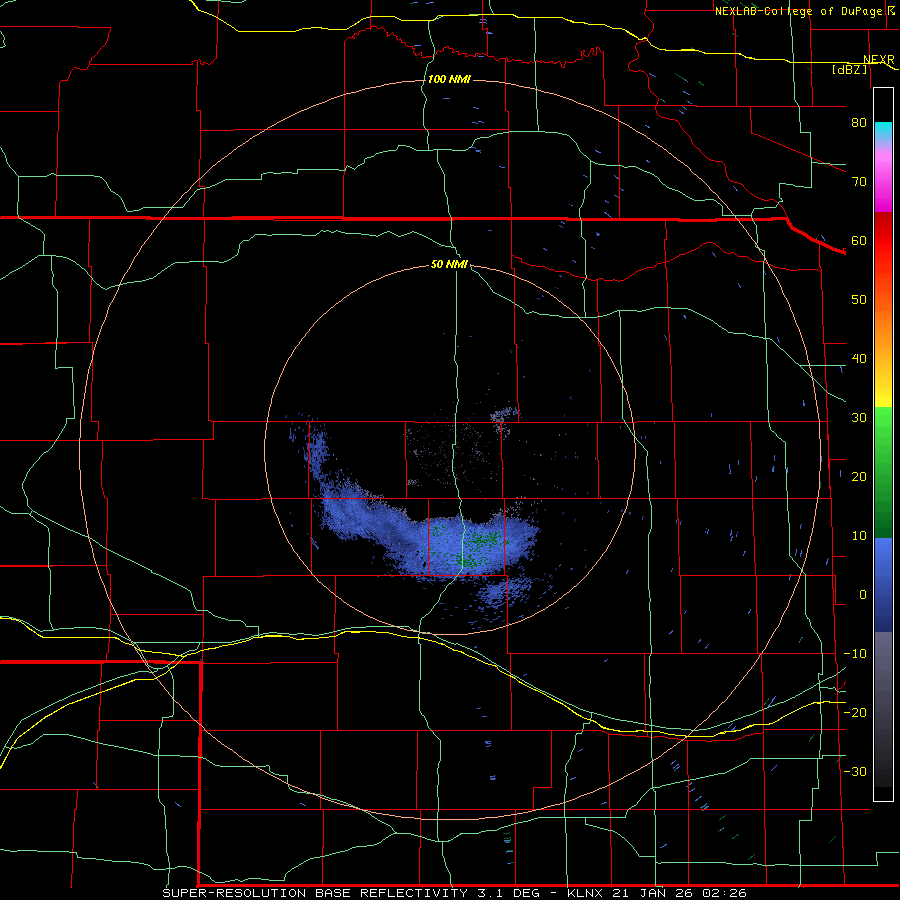Click the 50 NMI range ring label
Screen dimensions: 900x900
[449, 265]
